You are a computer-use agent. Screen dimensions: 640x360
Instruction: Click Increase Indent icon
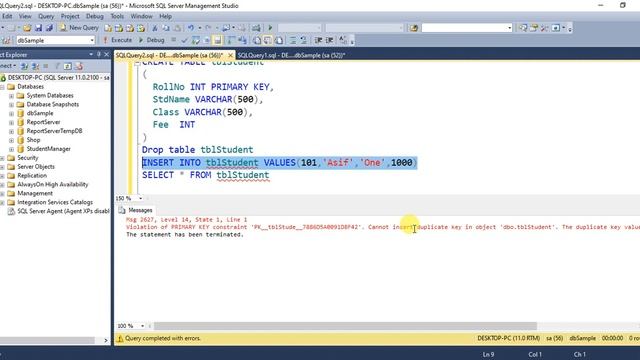point(329,40)
